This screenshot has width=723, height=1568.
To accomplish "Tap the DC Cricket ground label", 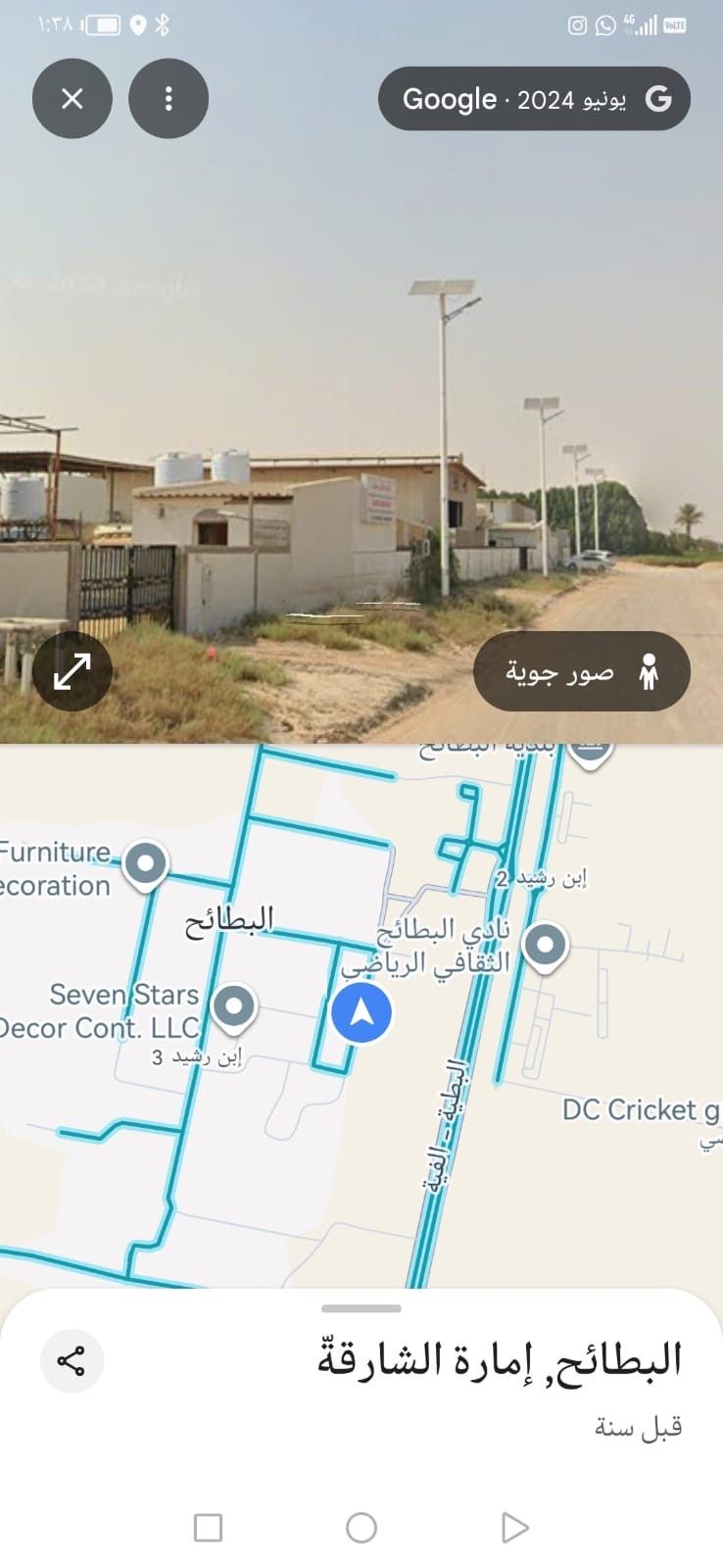I will point(641,1110).
